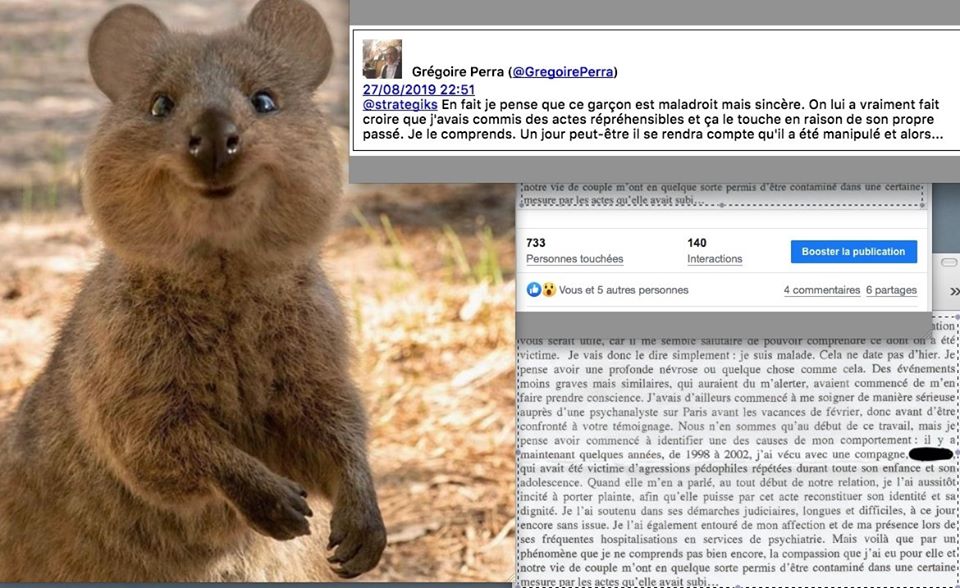The width and height of the screenshot is (960, 588).
Task: Click Booster la publication button
Action: [x=853, y=252]
